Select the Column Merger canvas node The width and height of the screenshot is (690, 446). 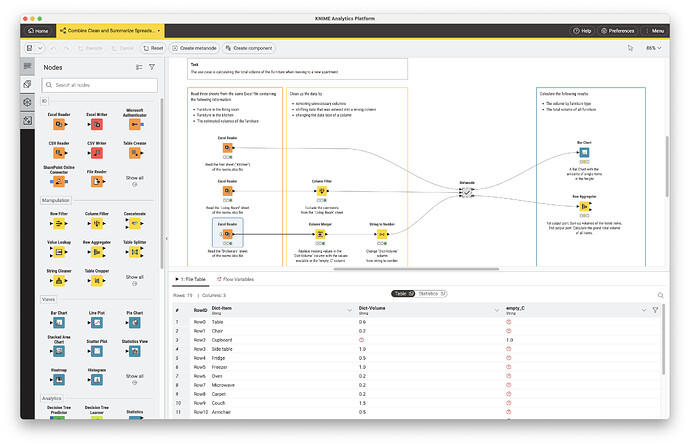click(320, 234)
